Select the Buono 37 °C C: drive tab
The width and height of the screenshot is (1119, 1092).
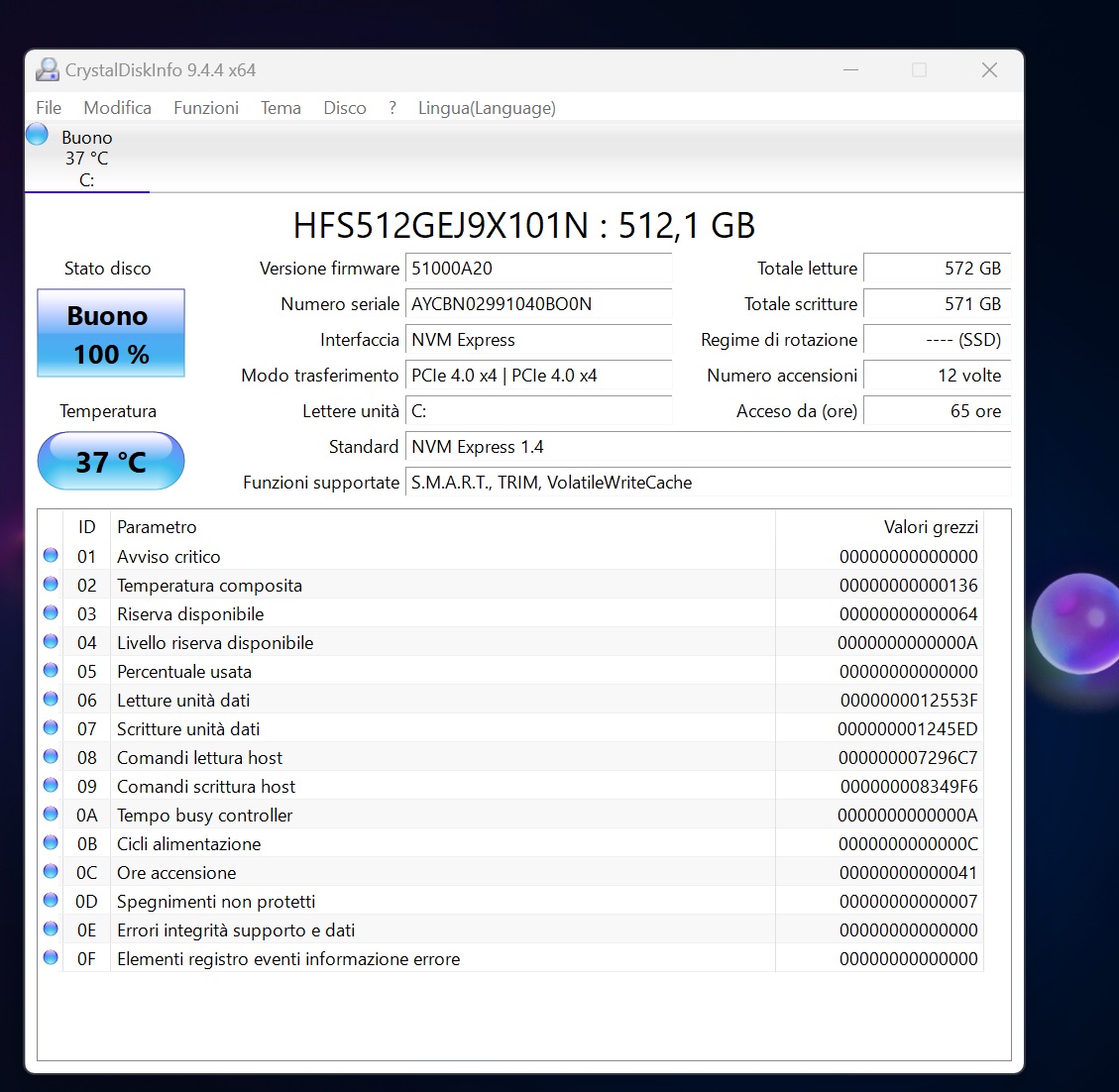tap(86, 159)
